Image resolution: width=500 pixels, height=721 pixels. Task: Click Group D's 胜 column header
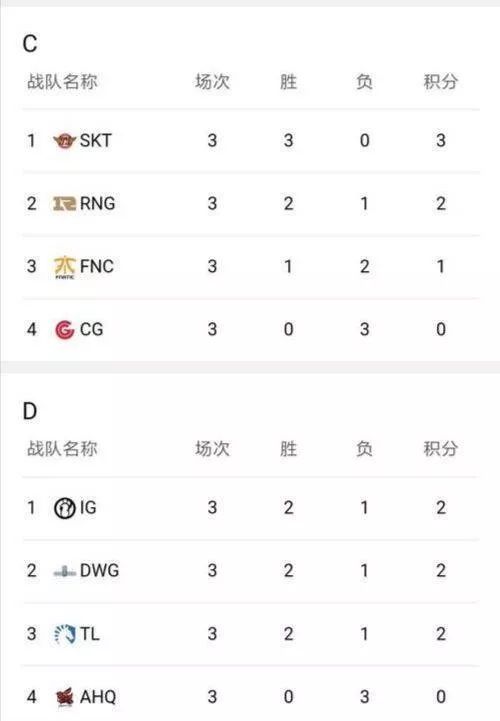point(288,449)
